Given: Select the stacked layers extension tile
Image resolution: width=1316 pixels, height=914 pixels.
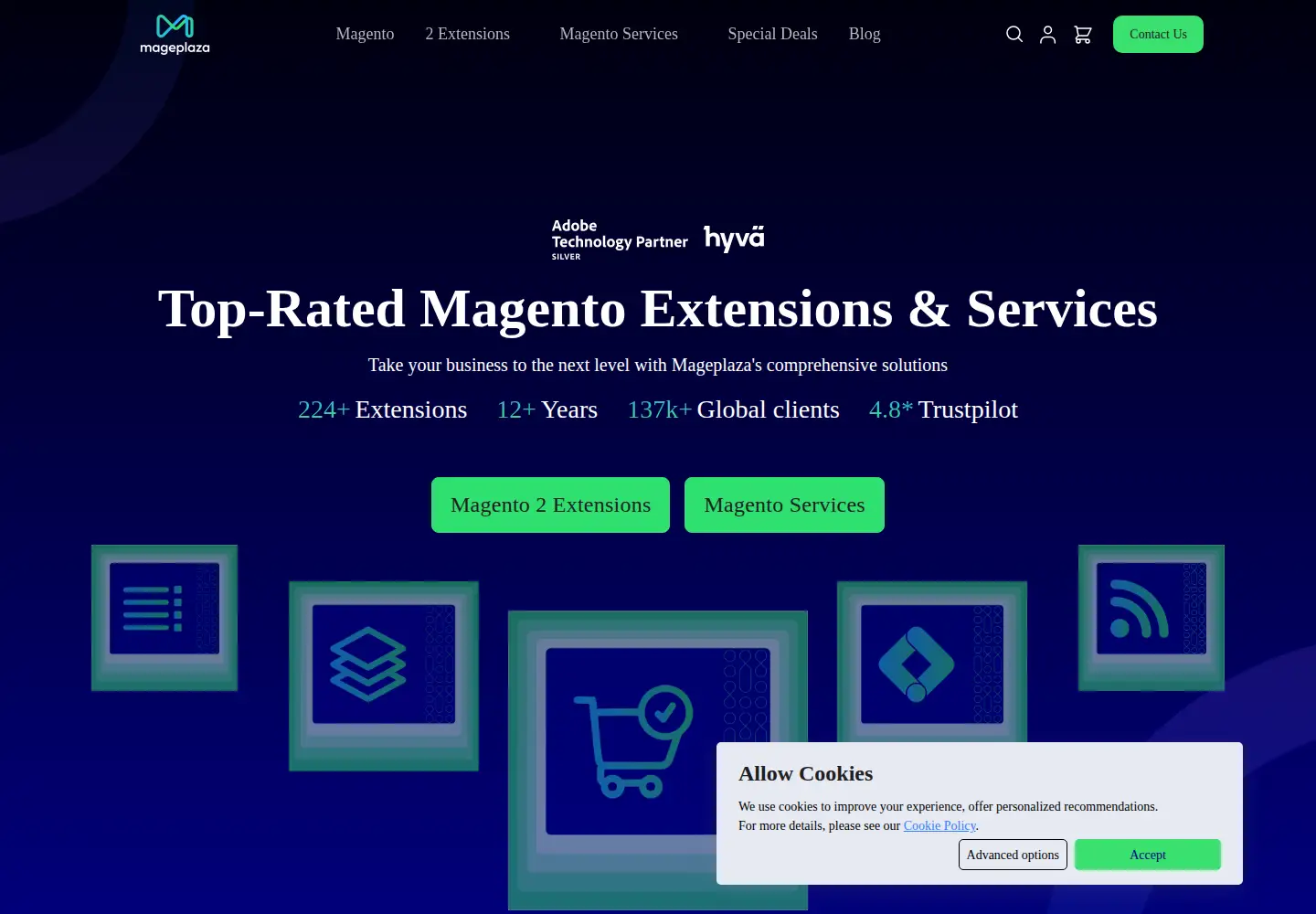Looking at the screenshot, I should click(384, 676).
